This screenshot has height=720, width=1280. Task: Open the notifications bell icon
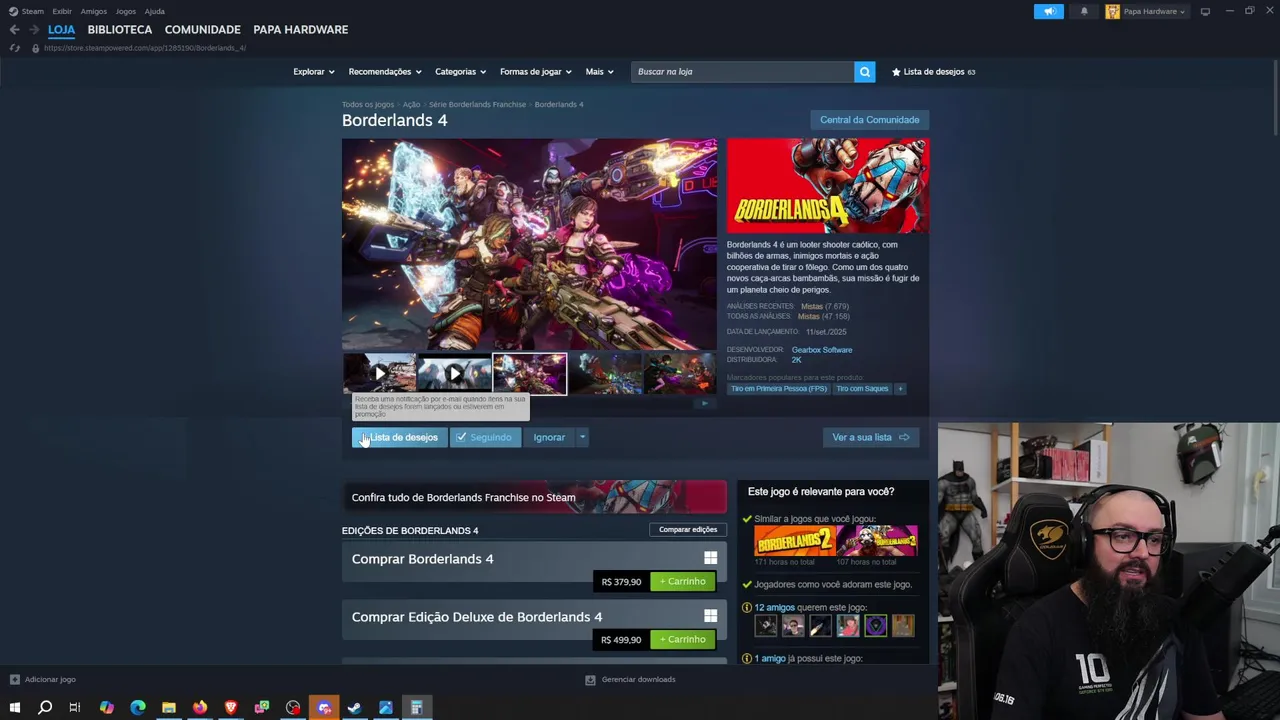coord(1084,11)
